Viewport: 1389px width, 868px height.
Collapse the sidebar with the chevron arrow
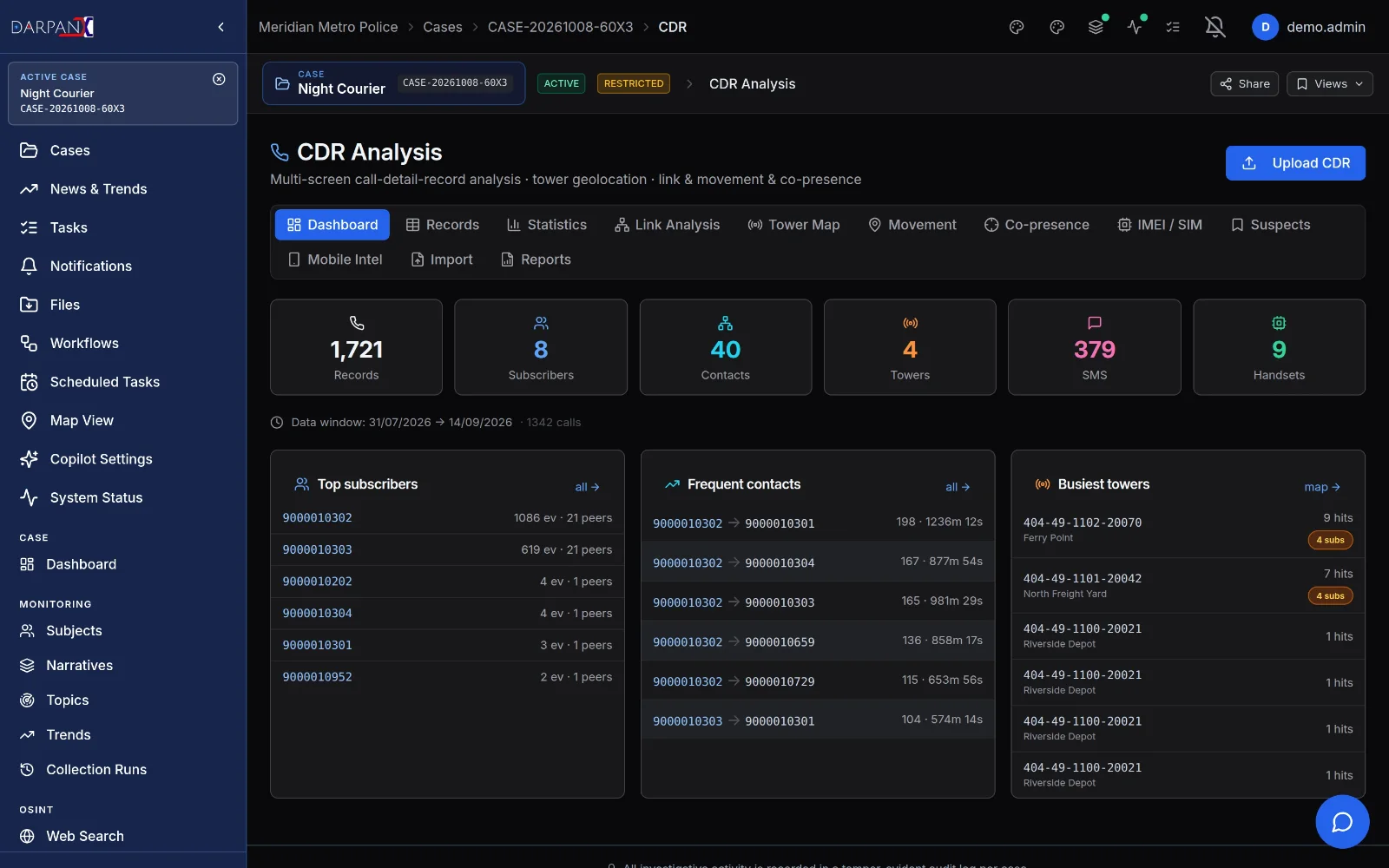click(221, 27)
